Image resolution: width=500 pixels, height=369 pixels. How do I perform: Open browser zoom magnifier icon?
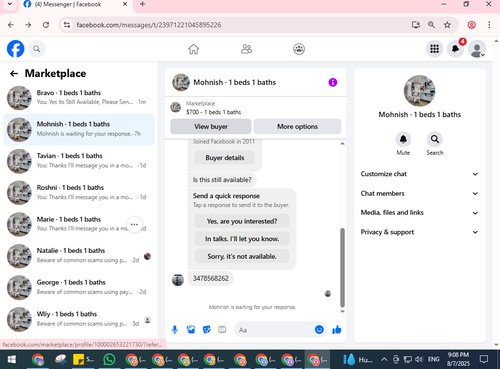coord(431,25)
